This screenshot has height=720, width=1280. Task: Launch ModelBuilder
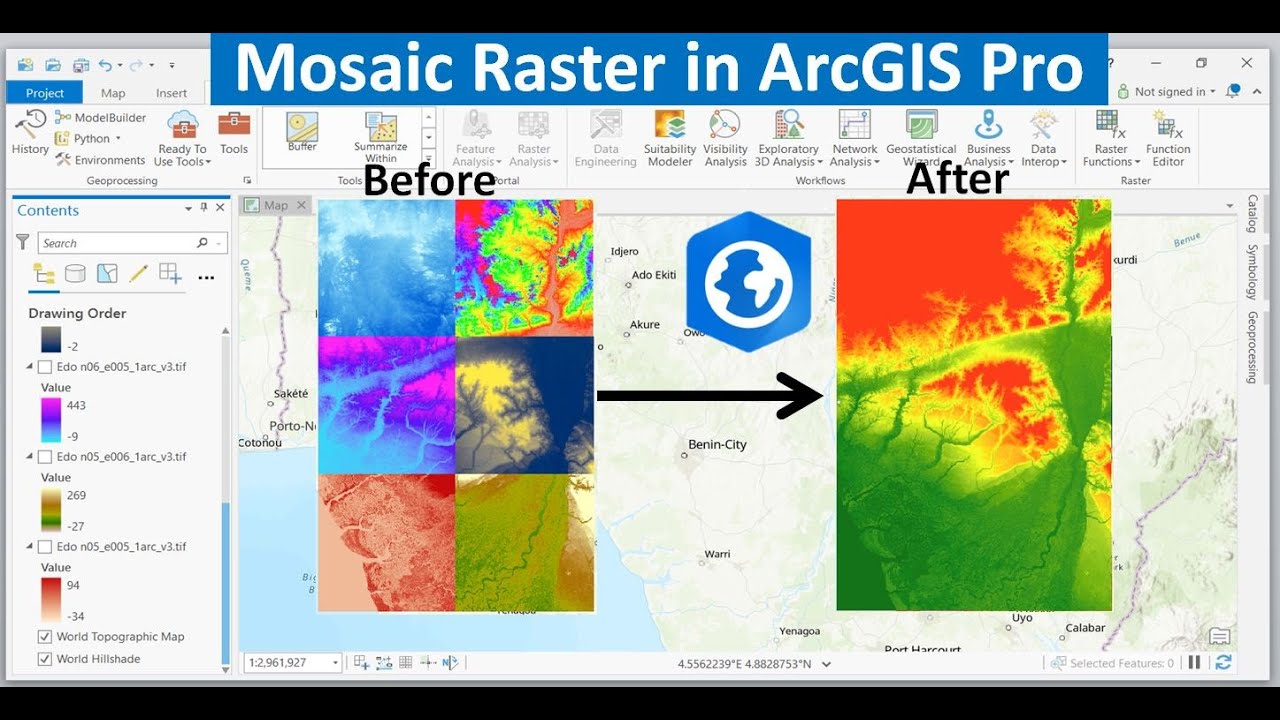[x=100, y=117]
